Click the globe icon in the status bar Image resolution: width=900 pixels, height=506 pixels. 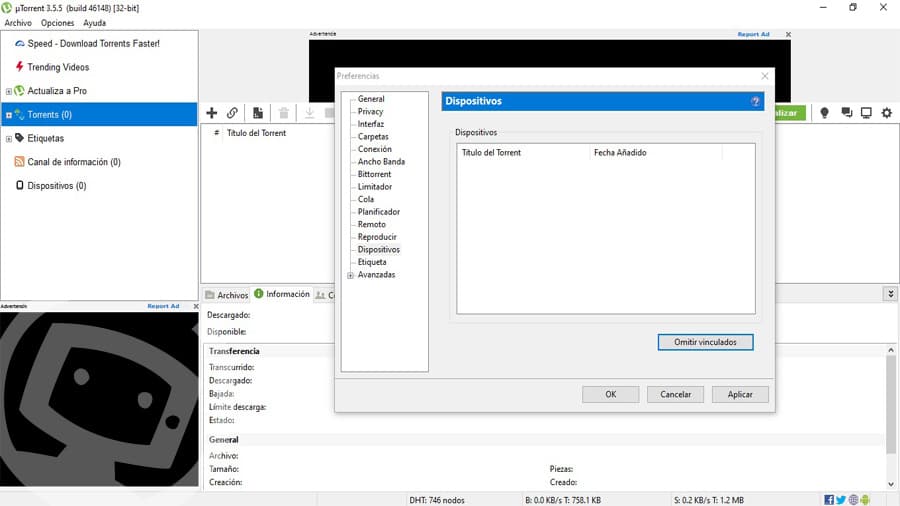[x=854, y=500]
